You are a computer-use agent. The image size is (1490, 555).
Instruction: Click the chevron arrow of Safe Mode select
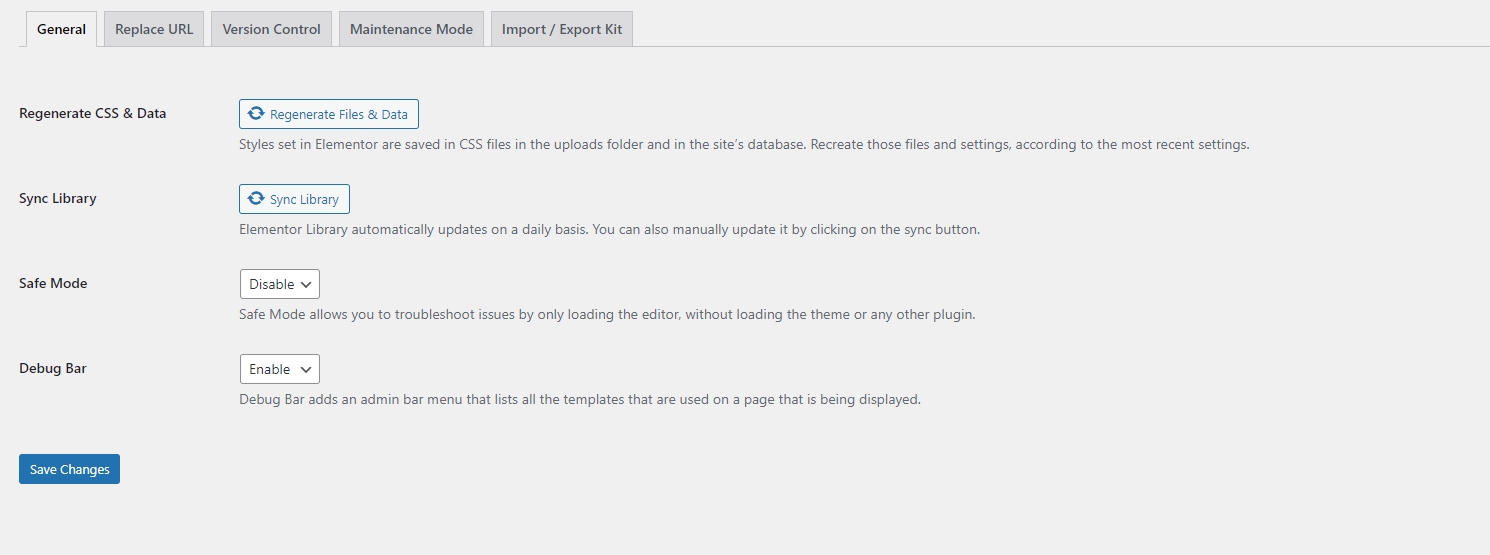tap(306, 284)
